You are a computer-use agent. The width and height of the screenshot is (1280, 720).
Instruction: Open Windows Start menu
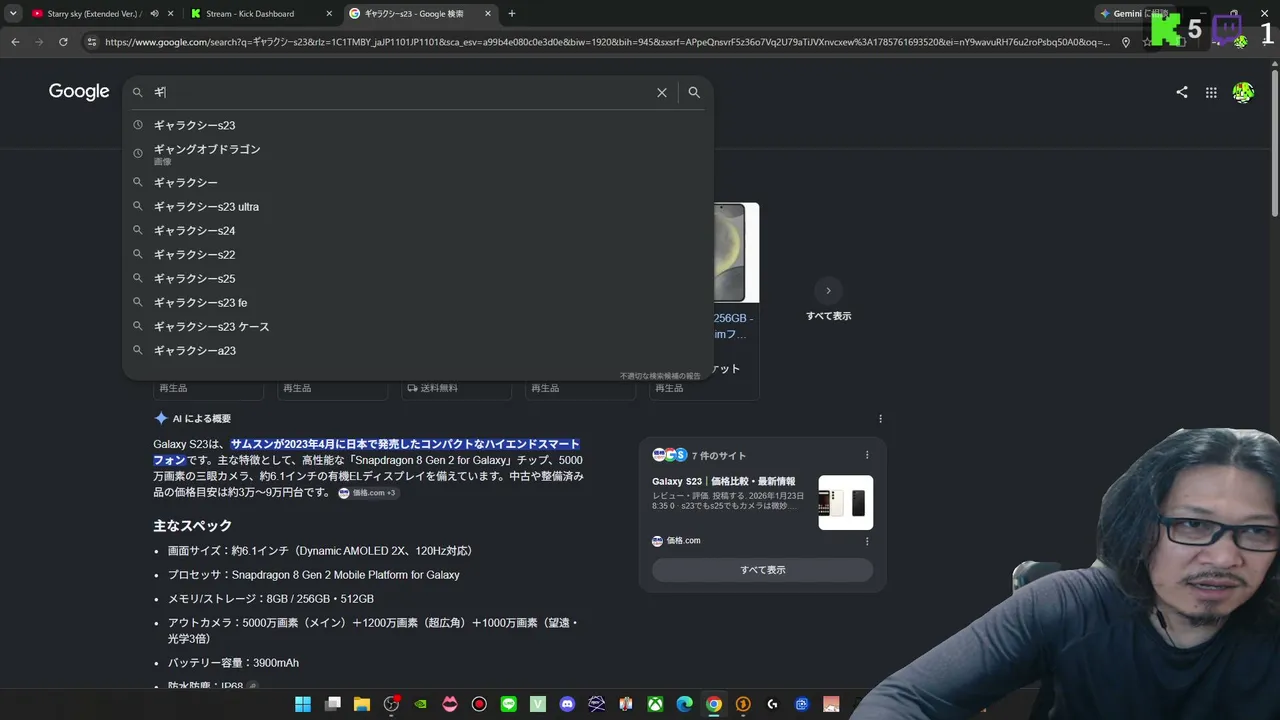click(x=303, y=704)
